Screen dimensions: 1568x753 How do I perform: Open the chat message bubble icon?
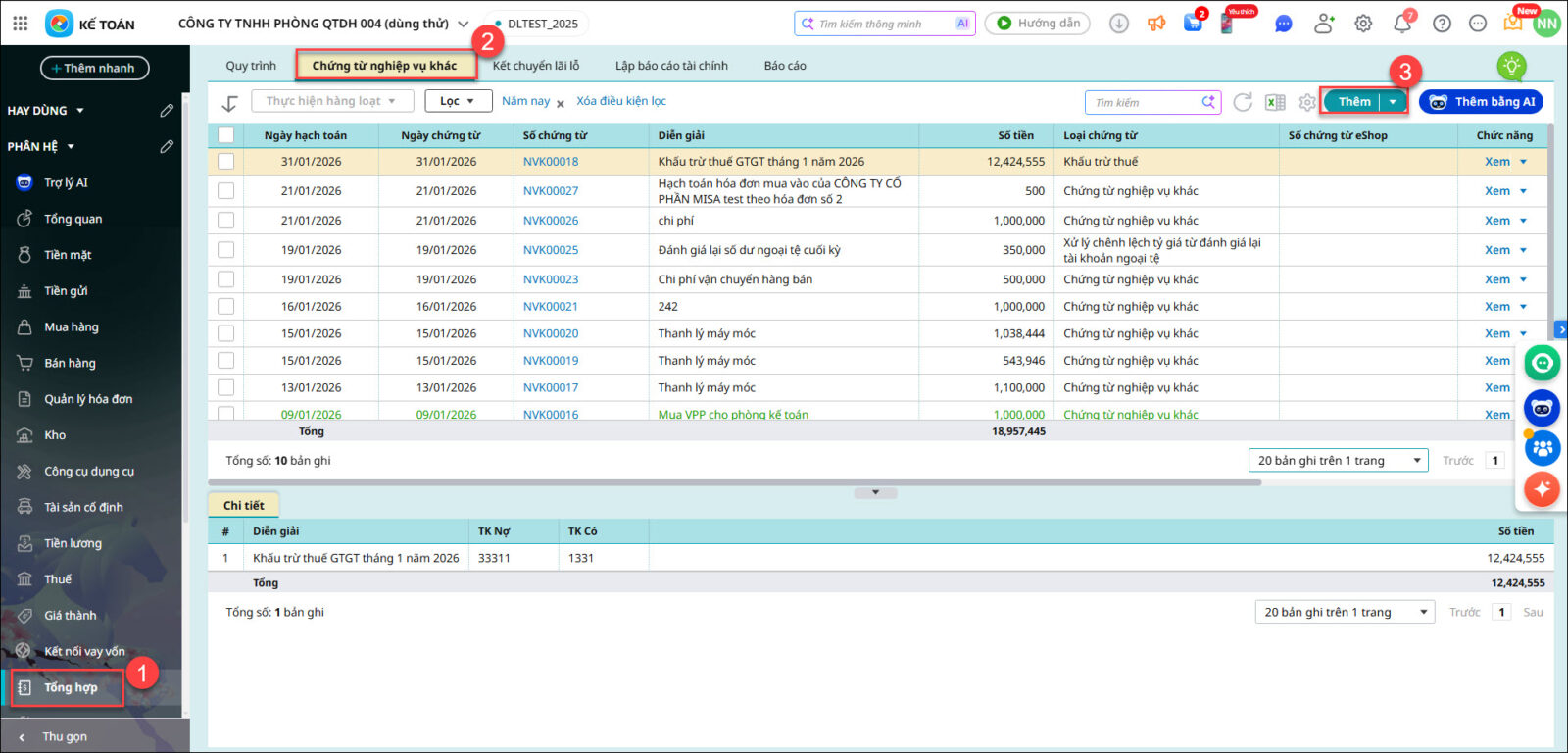(x=1283, y=24)
